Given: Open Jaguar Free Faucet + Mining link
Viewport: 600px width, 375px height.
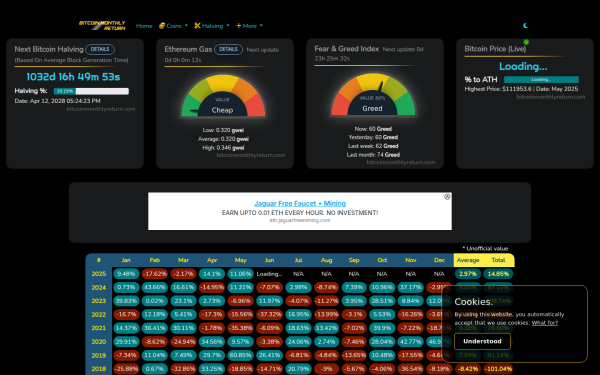Looking at the screenshot, I should [x=300, y=204].
